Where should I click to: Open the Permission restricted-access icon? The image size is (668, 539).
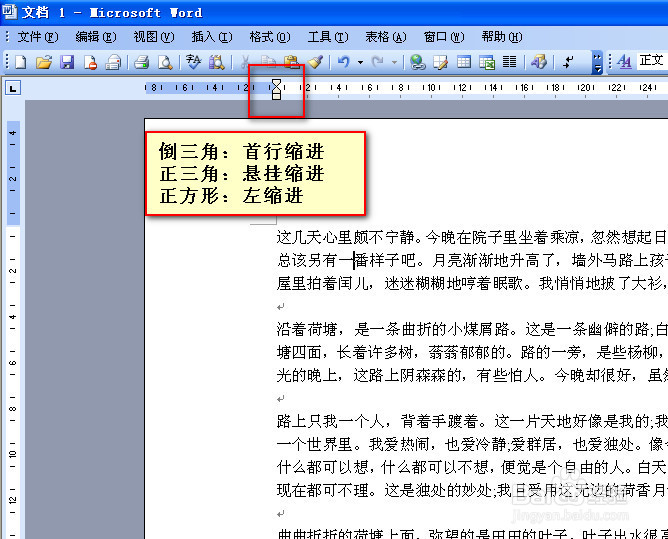pyautogui.click(x=90, y=62)
